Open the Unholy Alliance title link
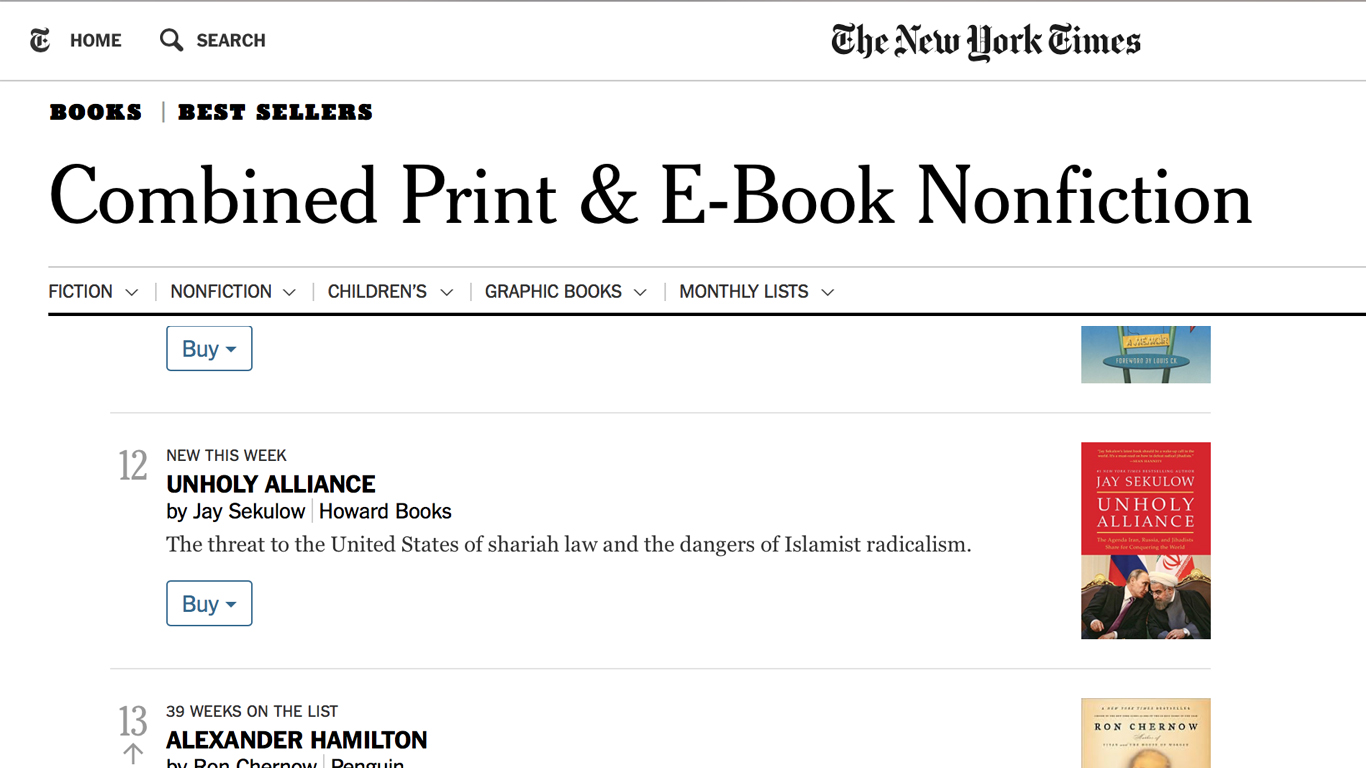 271,484
